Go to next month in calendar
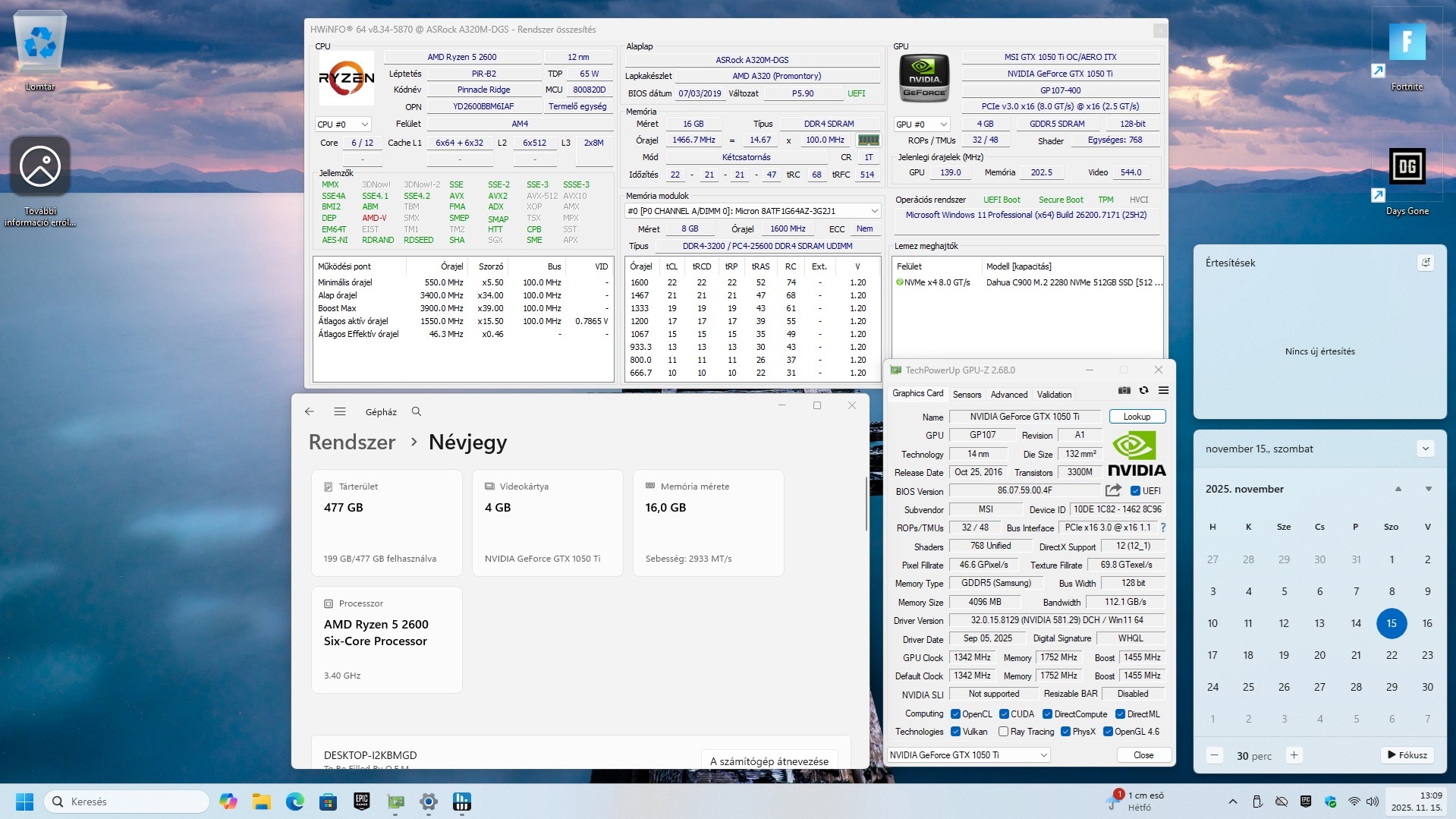Viewport: 1456px width, 819px height. [x=1429, y=489]
